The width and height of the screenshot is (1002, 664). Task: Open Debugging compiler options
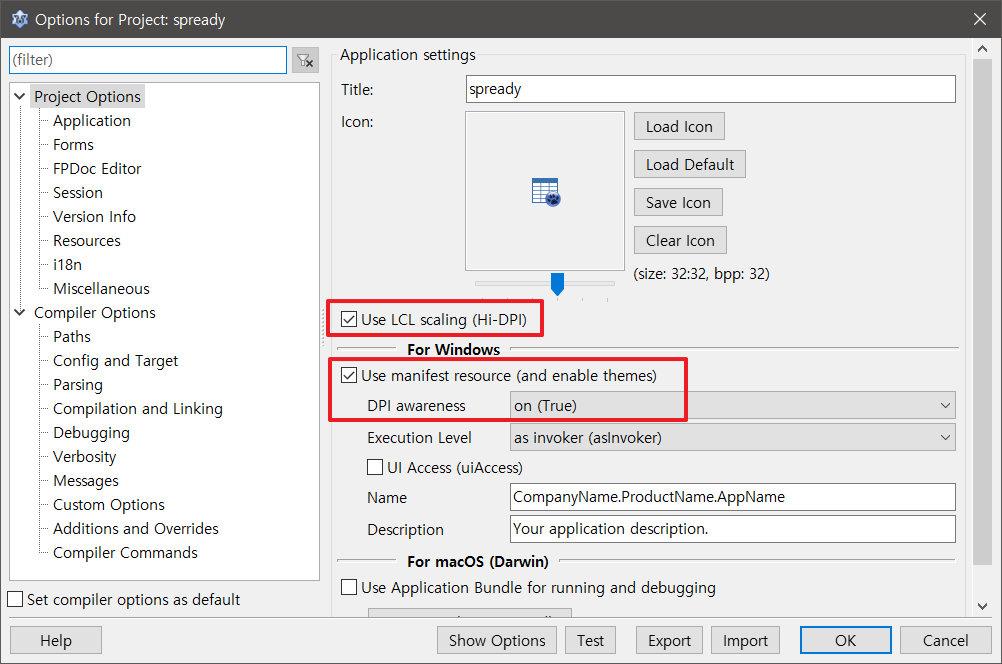point(91,433)
